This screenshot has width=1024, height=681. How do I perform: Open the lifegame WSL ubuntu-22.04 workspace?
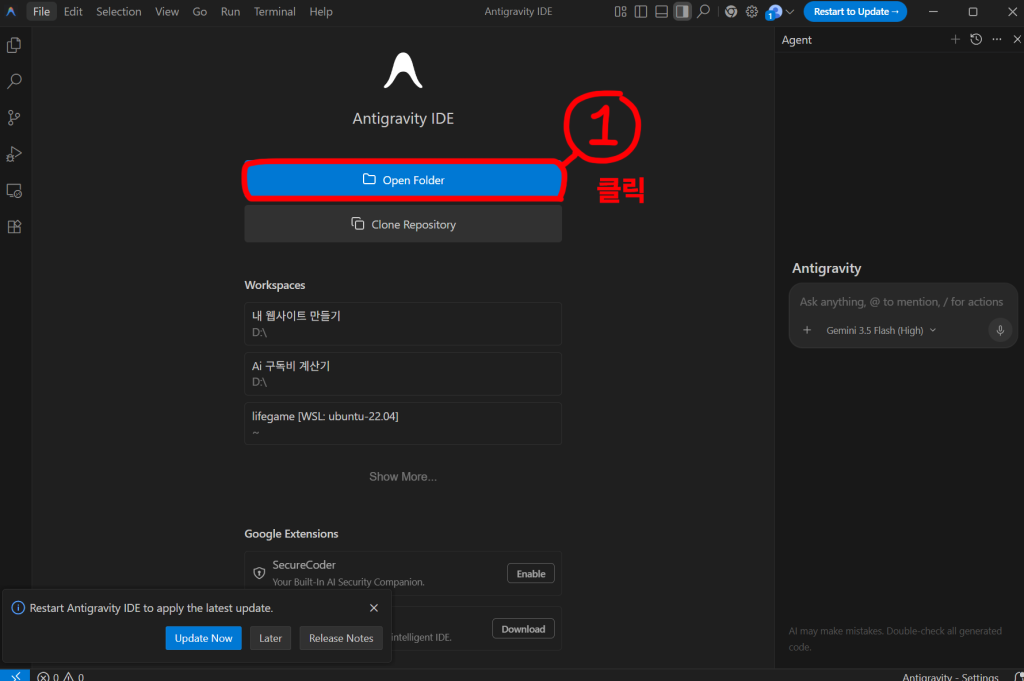[x=403, y=424]
